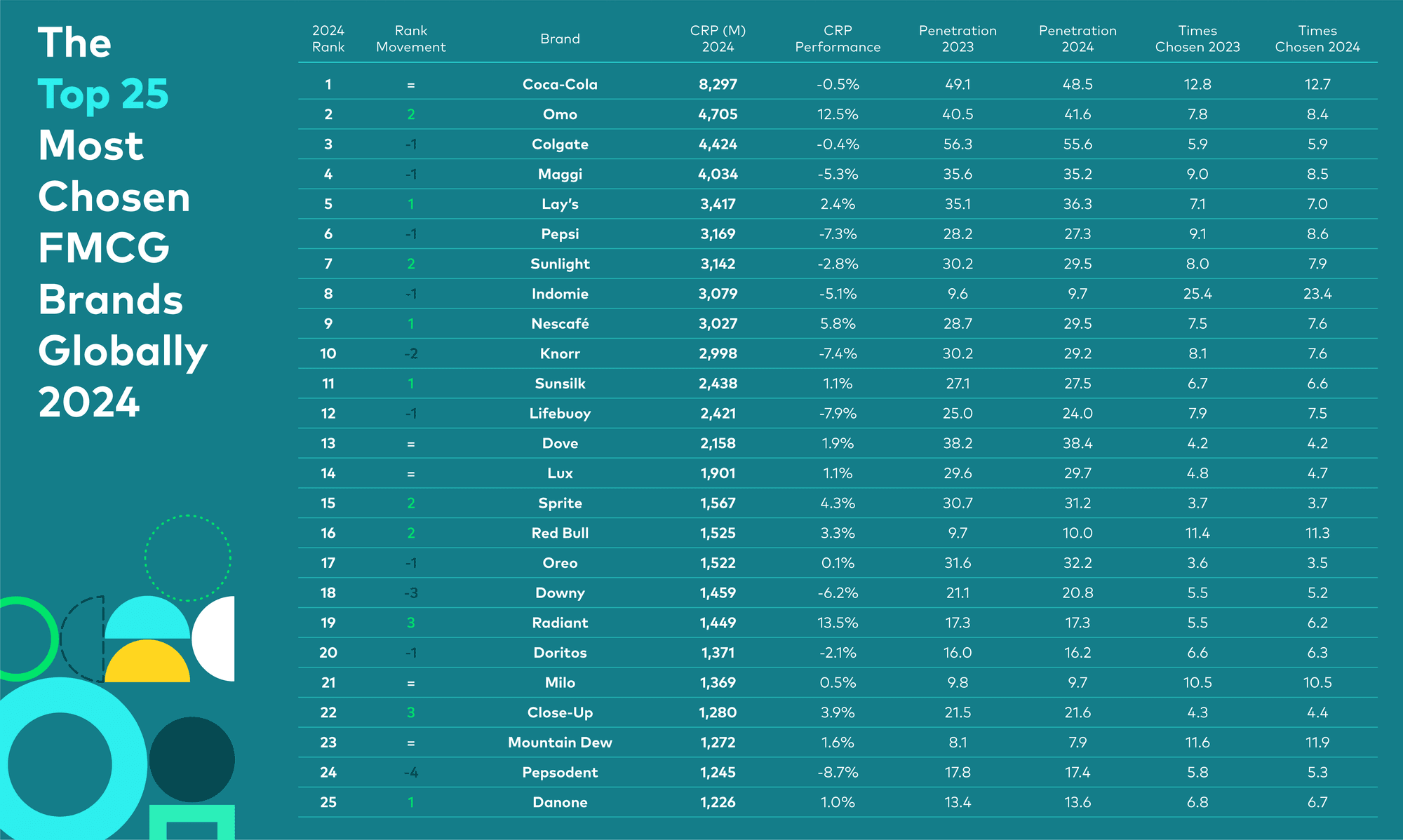1403x840 pixels.
Task: Click the Penetration 2024 column header
Action: (1078, 39)
